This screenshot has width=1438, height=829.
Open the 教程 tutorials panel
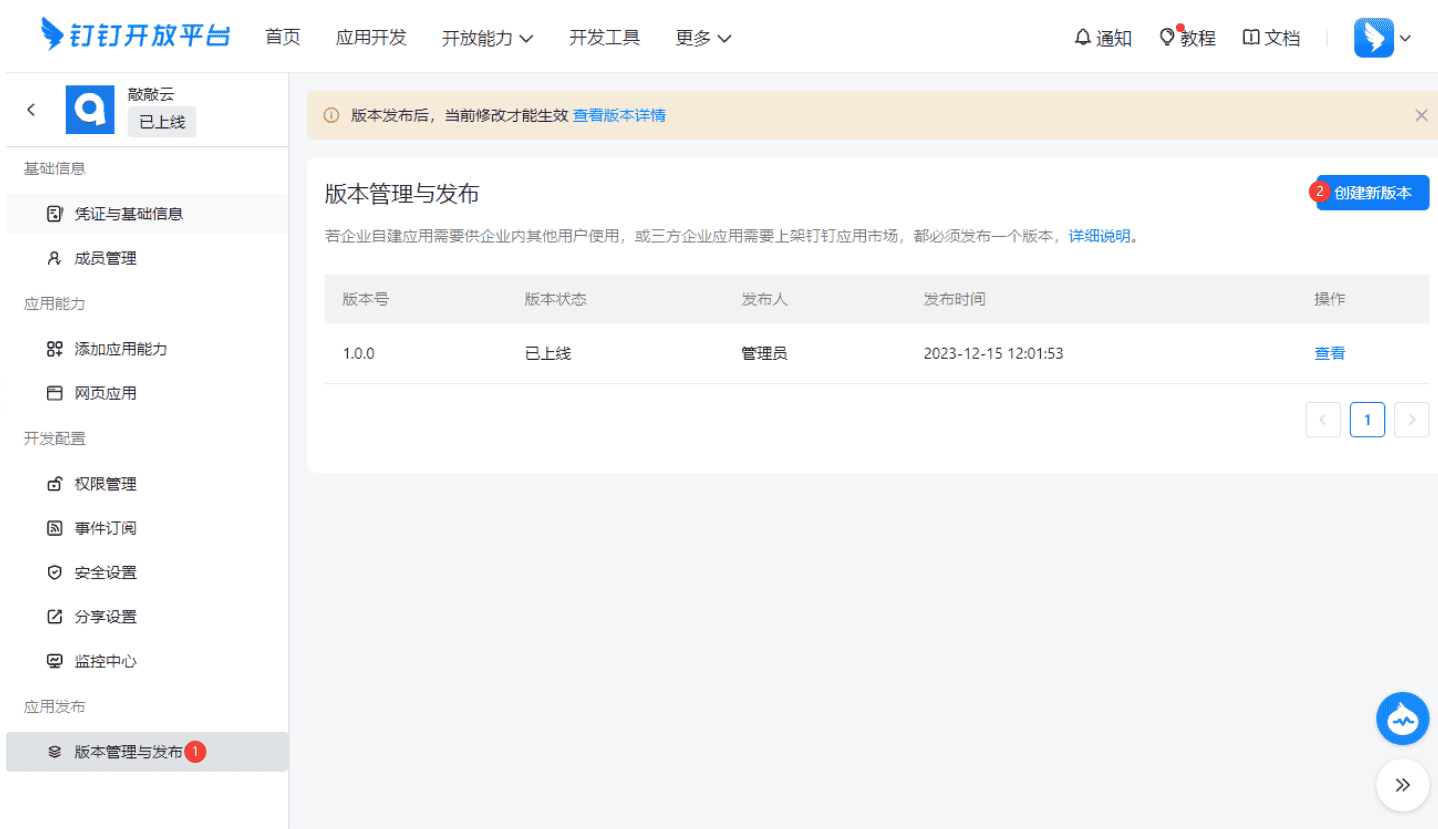1189,37
